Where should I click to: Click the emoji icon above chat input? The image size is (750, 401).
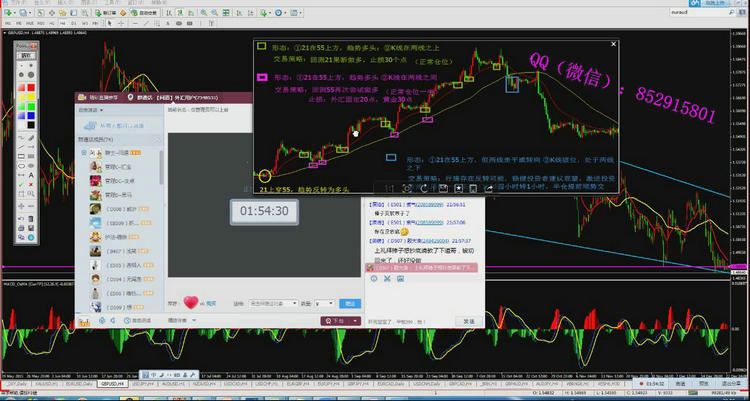(x=374, y=278)
